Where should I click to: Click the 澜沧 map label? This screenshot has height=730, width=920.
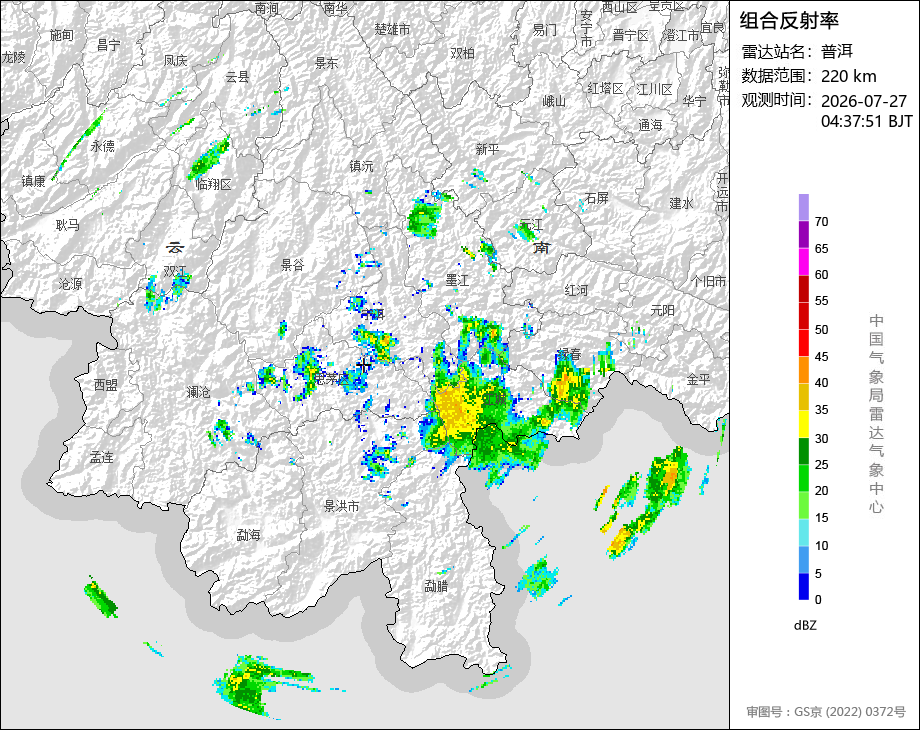click(x=198, y=391)
